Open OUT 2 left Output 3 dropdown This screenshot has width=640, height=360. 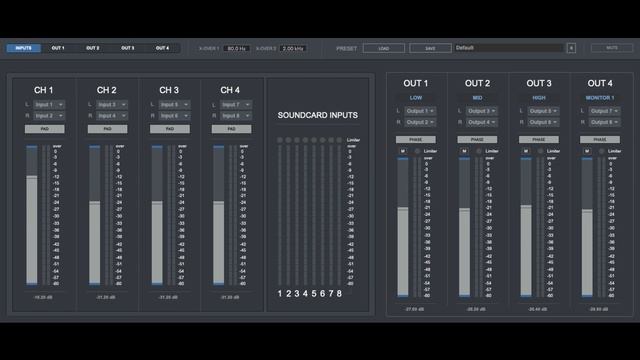(482, 111)
